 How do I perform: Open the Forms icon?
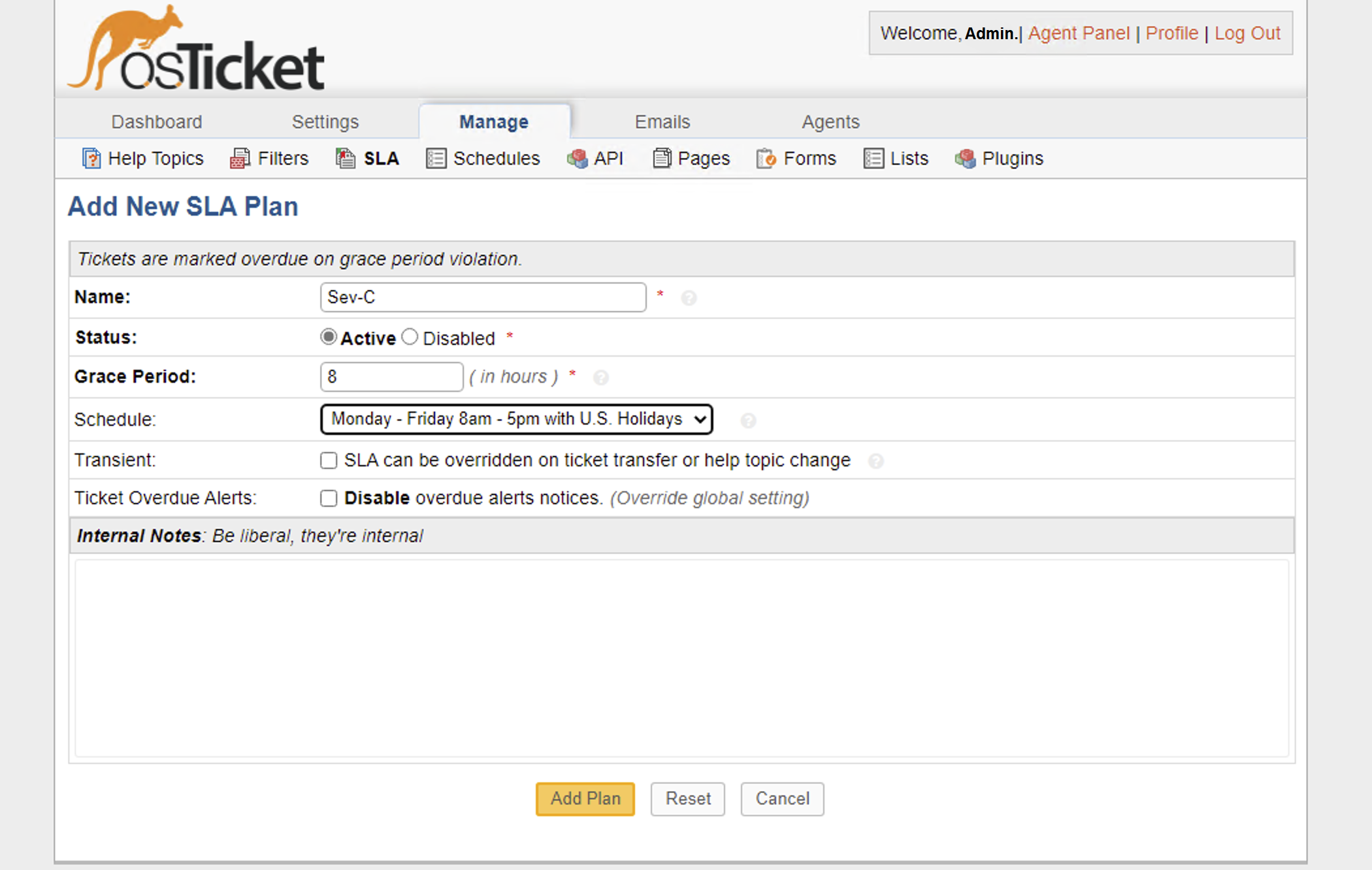(766, 159)
